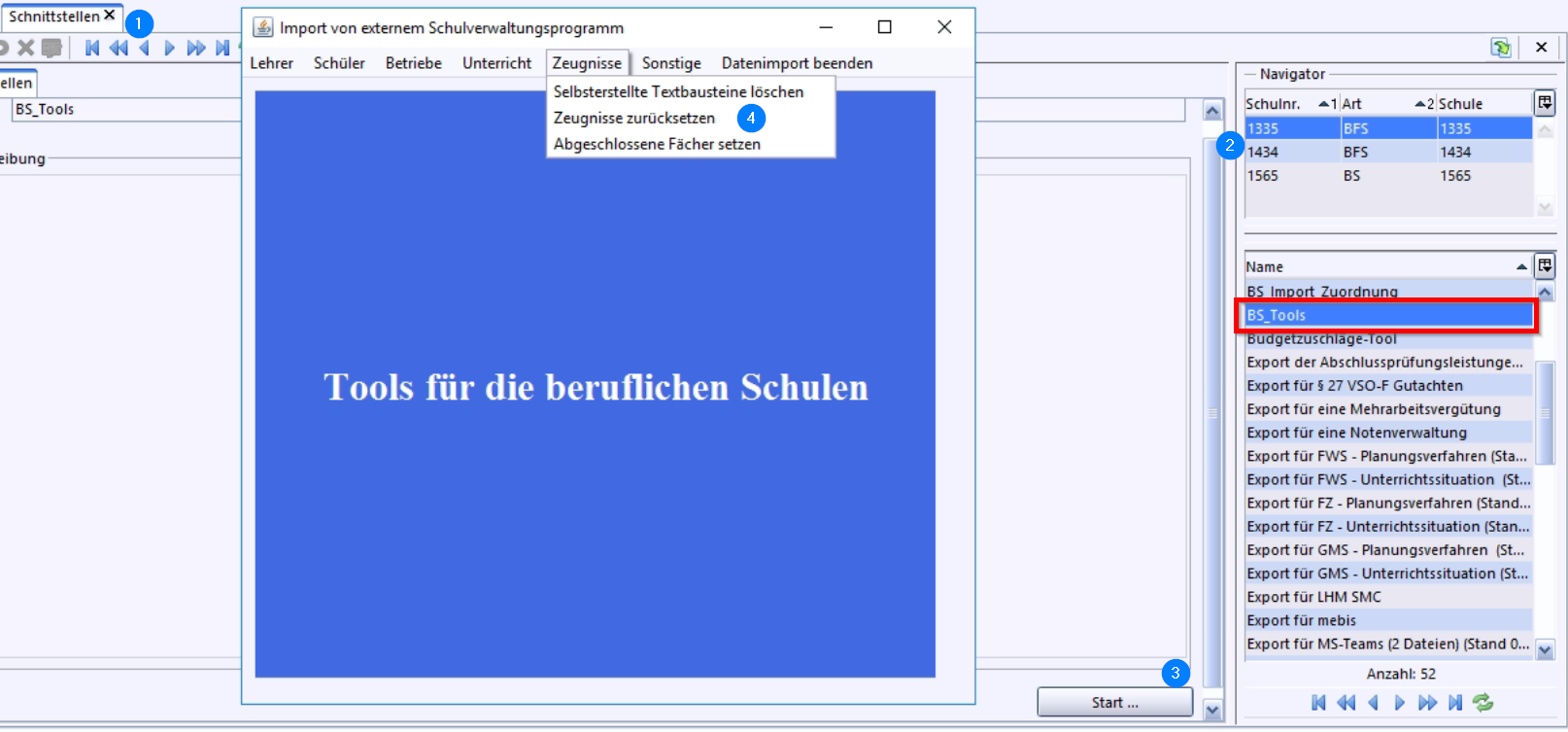Image resolution: width=1568 pixels, height=732 pixels.
Task: Go to previous record in main toolbar
Action: [144, 48]
